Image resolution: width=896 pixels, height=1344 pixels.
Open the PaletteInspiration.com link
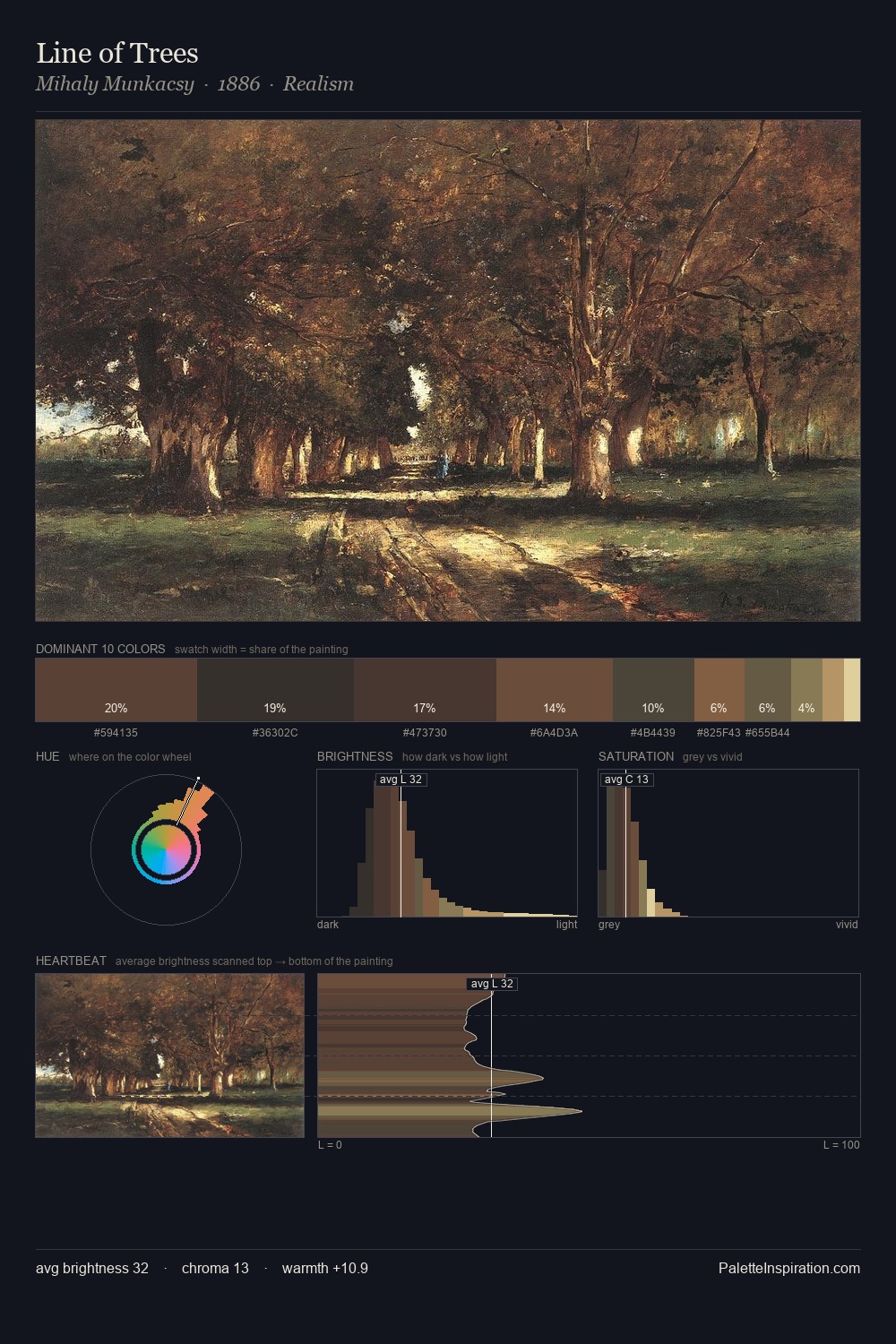[789, 1269]
